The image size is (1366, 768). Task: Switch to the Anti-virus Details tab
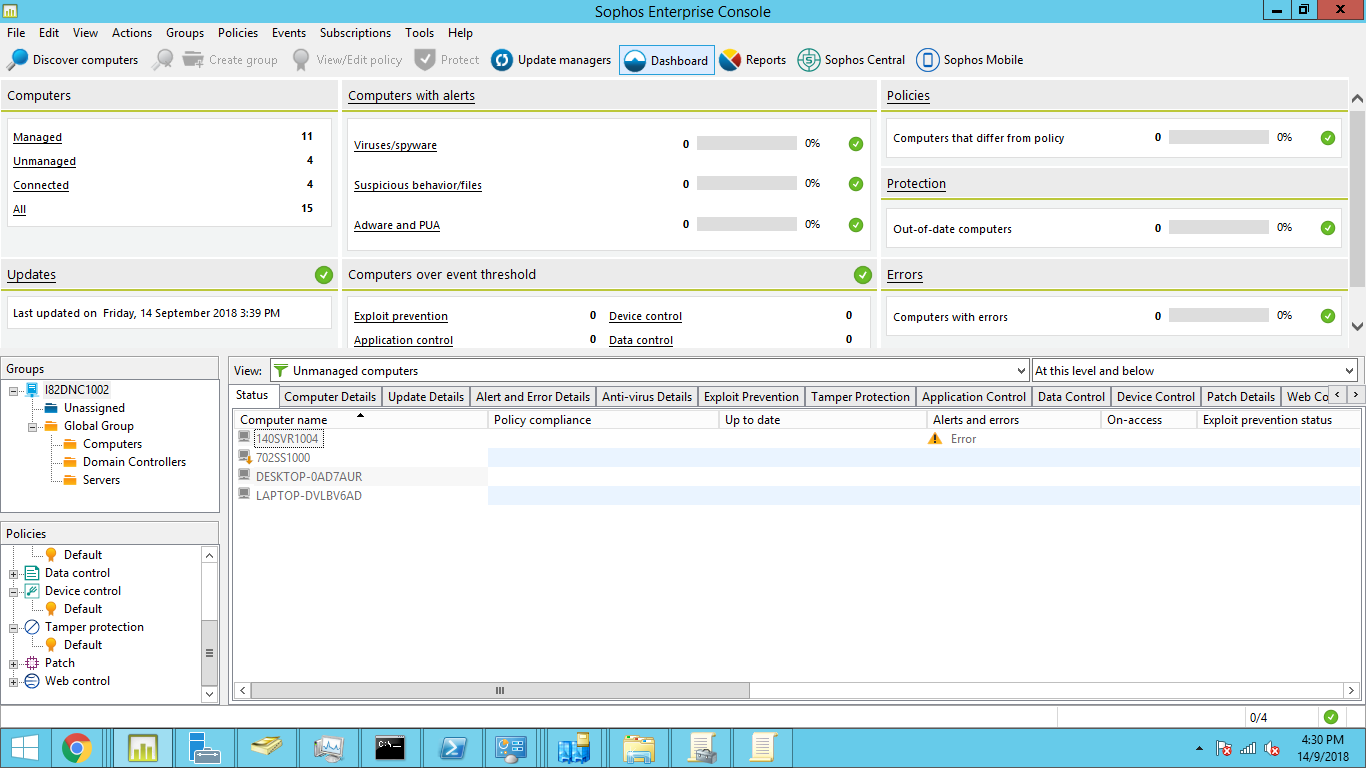point(647,397)
